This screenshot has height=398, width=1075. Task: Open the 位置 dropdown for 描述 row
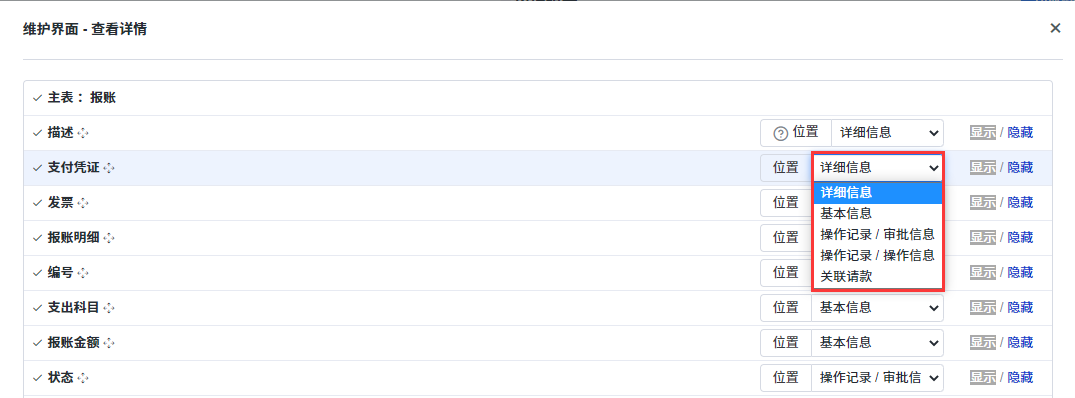886,133
